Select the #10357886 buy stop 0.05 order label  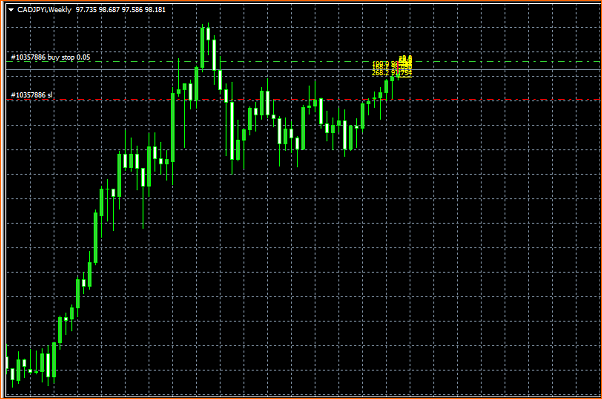(51, 58)
